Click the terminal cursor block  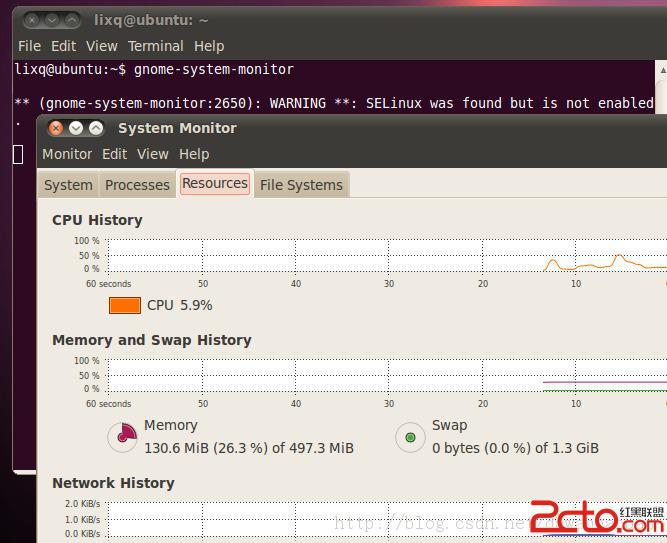(x=18, y=154)
